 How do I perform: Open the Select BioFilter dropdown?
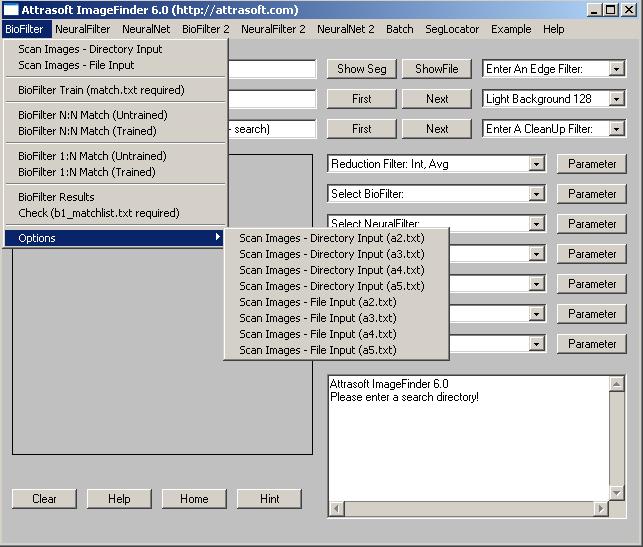tap(537, 194)
